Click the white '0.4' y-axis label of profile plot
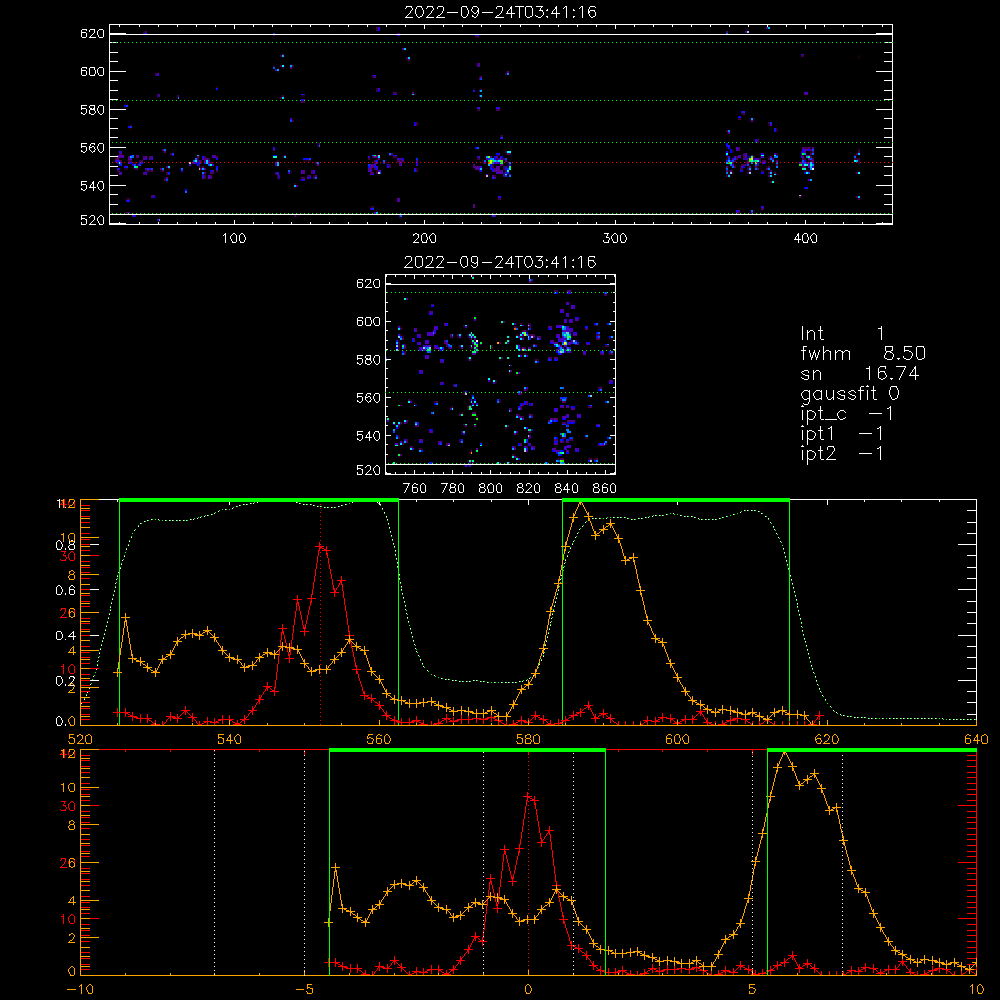Image resolution: width=1000 pixels, height=1000 pixels. 66,636
